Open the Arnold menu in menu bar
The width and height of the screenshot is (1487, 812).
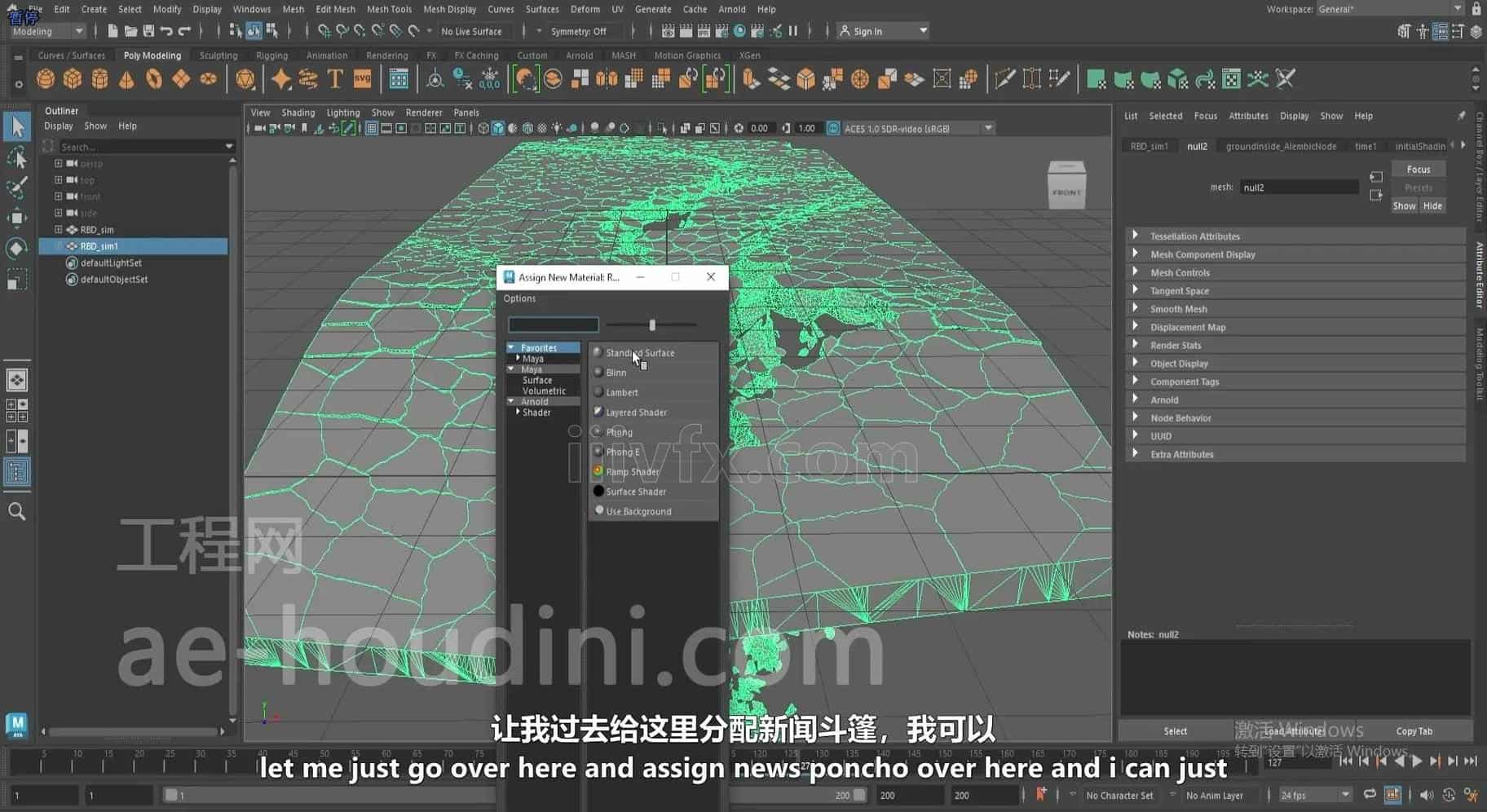[731, 9]
